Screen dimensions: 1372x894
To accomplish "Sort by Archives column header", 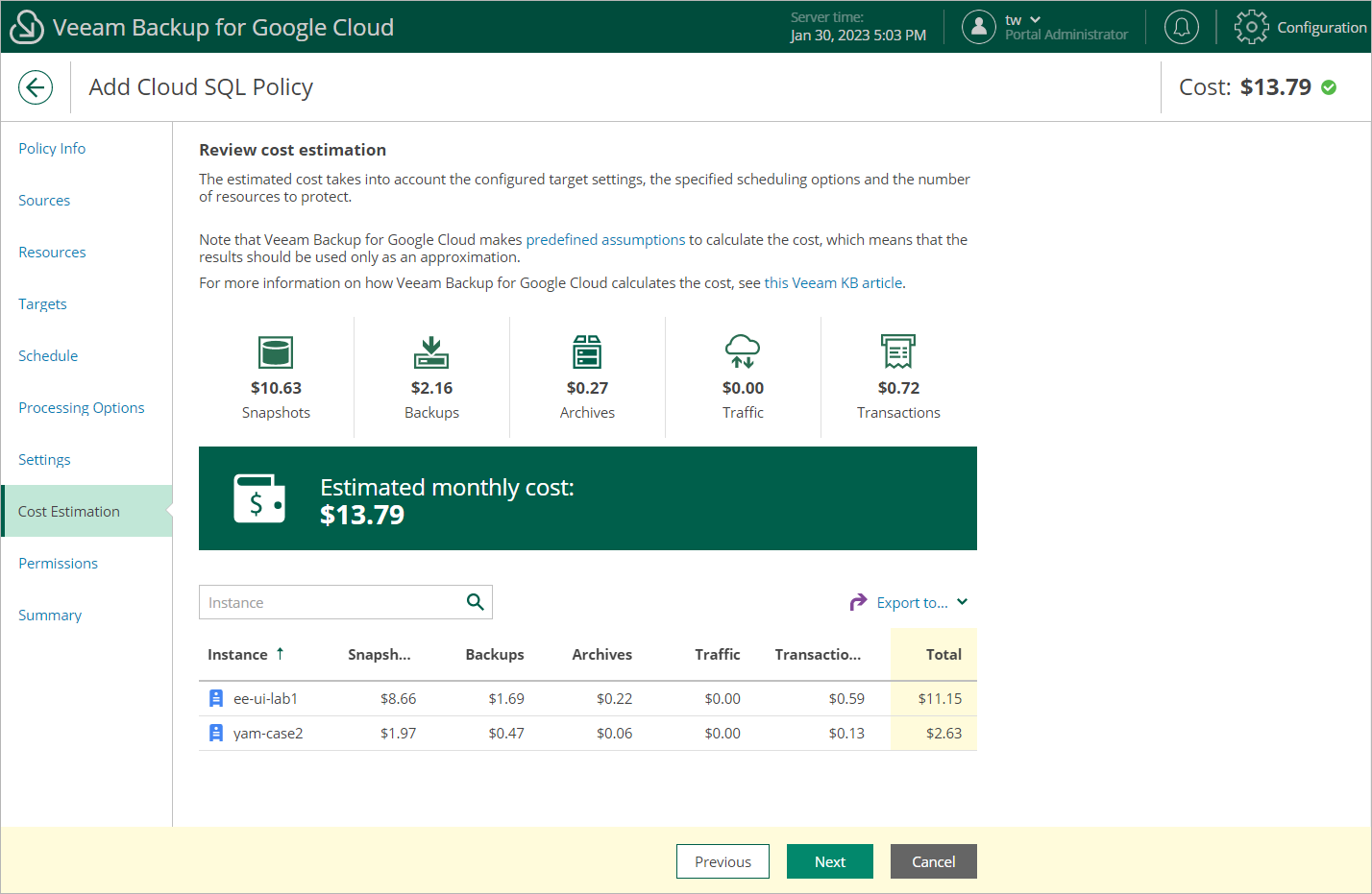I will click(x=601, y=654).
